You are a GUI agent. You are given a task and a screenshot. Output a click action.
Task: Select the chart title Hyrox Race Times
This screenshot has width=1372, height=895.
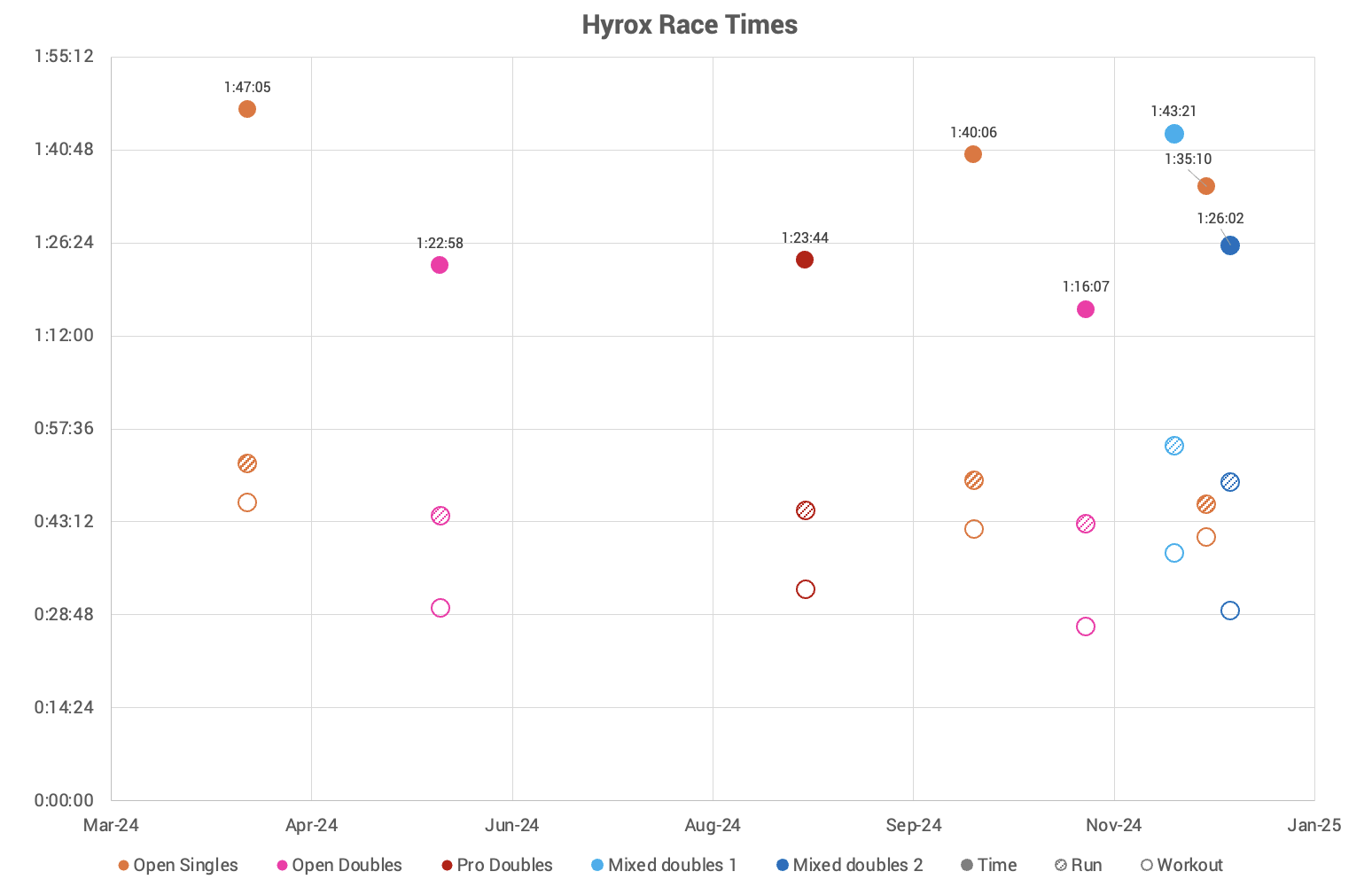coord(690,25)
